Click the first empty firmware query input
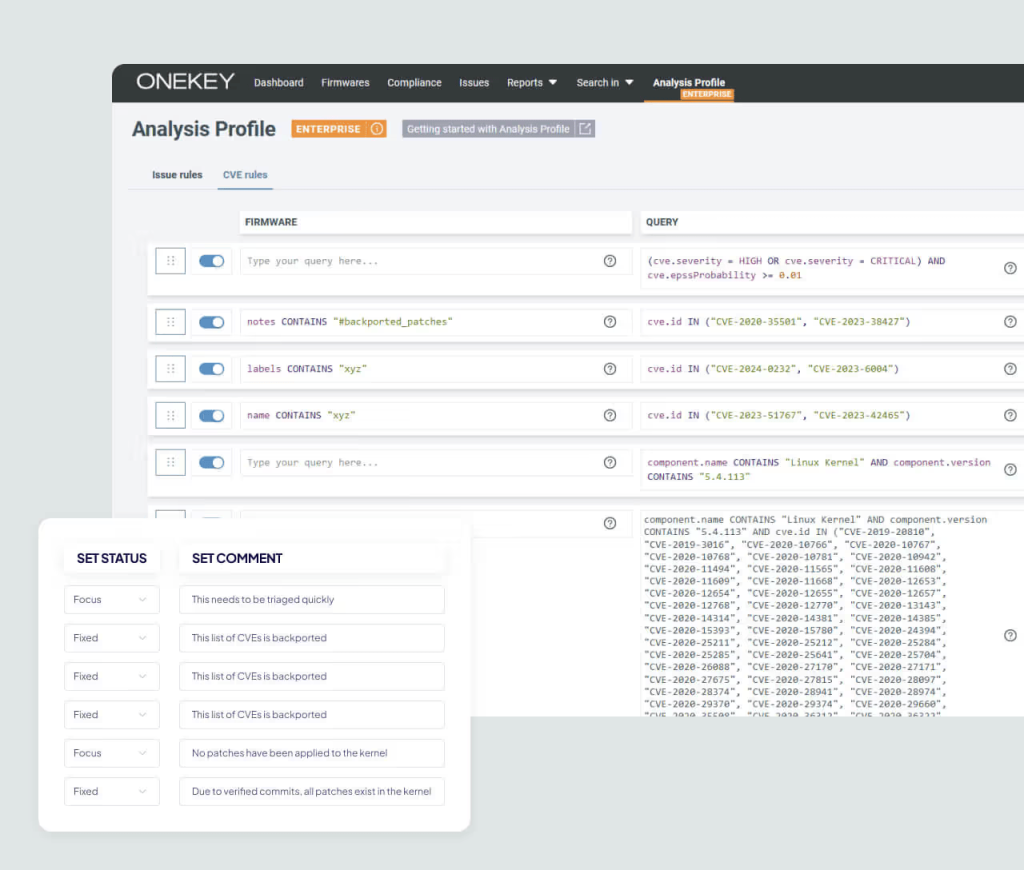 tap(420, 261)
